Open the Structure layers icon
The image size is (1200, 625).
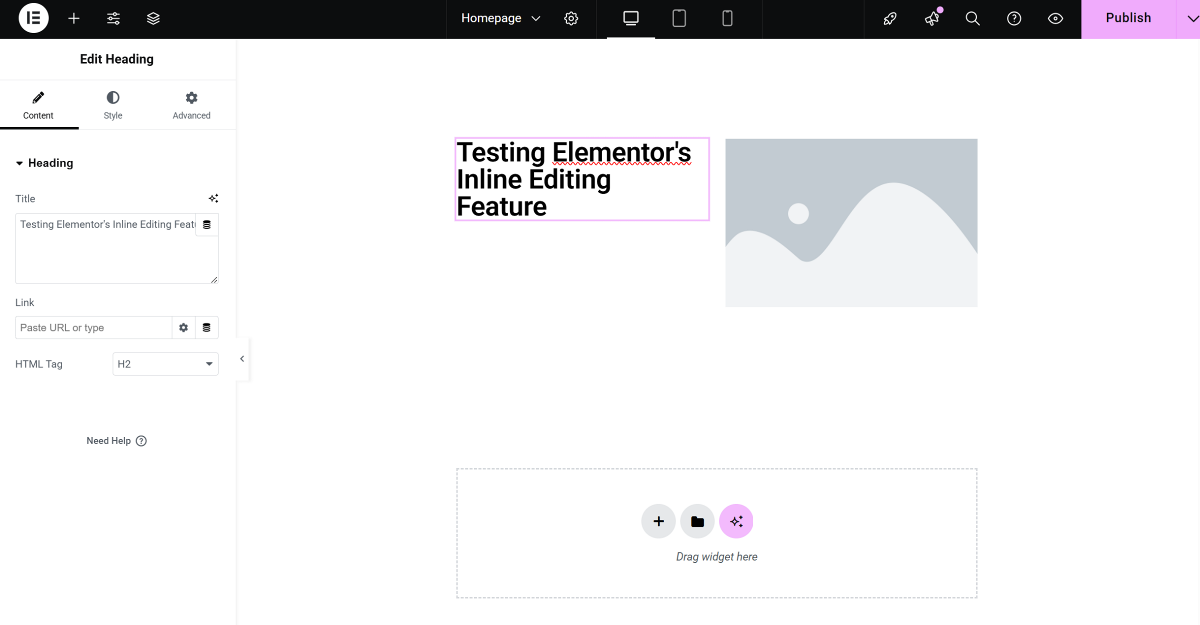[153, 19]
